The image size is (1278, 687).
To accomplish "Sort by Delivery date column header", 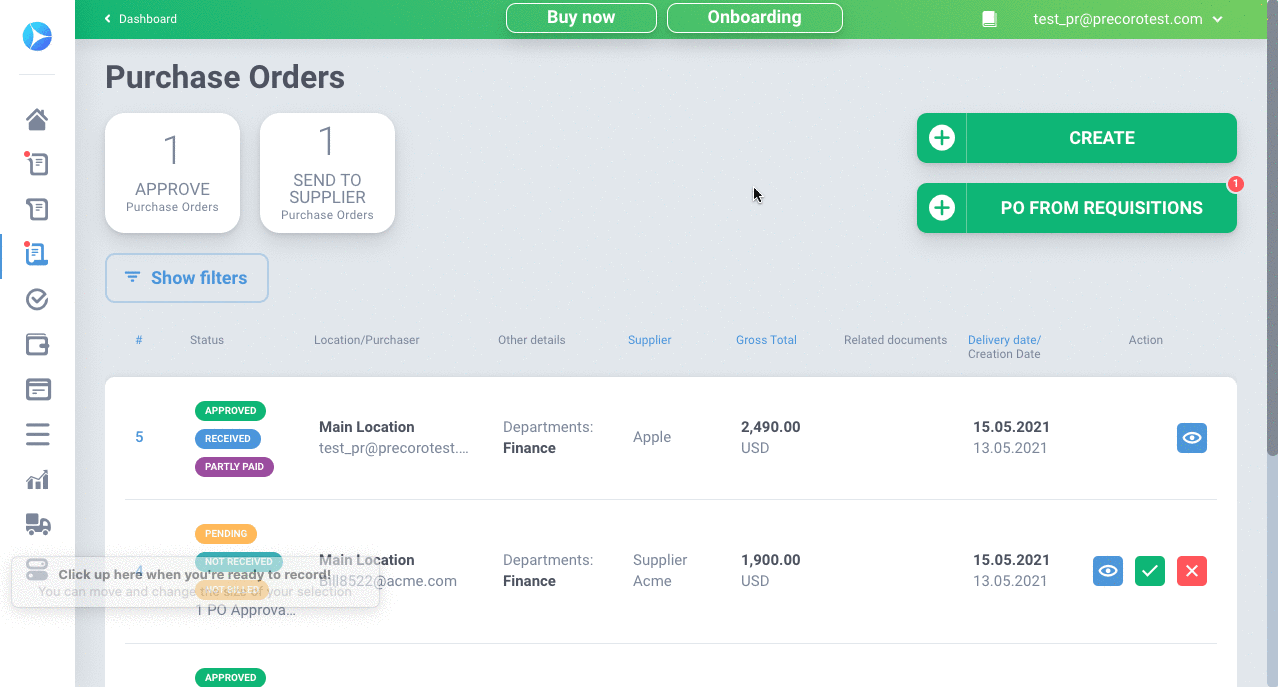I will (x=1004, y=340).
